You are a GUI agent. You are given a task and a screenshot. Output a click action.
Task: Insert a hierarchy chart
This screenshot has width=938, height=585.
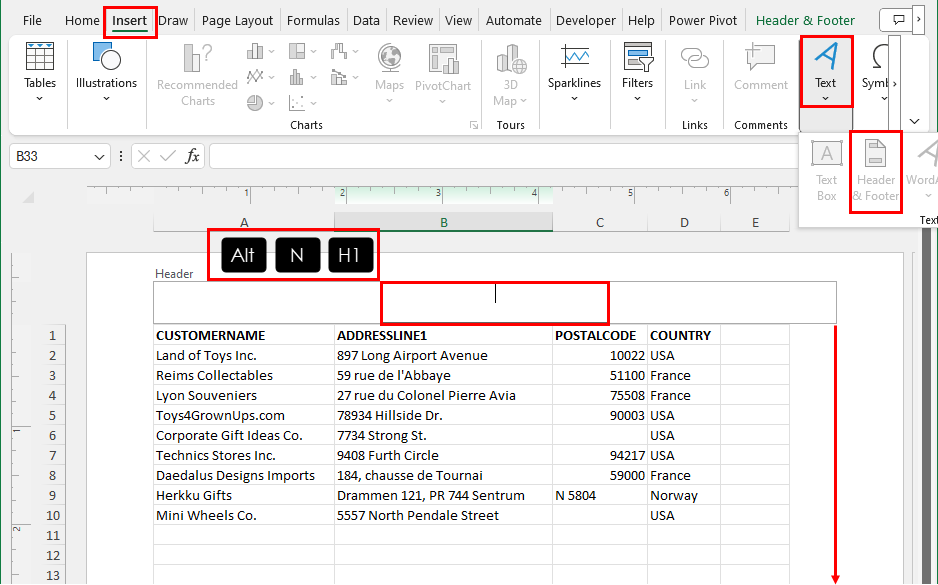(302, 51)
